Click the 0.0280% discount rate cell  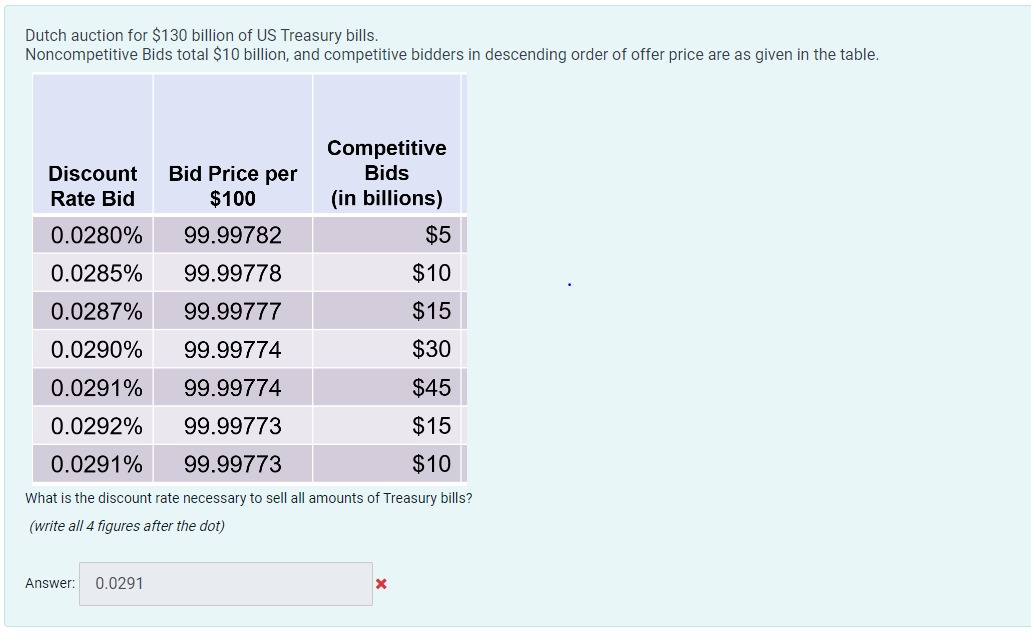click(x=92, y=234)
